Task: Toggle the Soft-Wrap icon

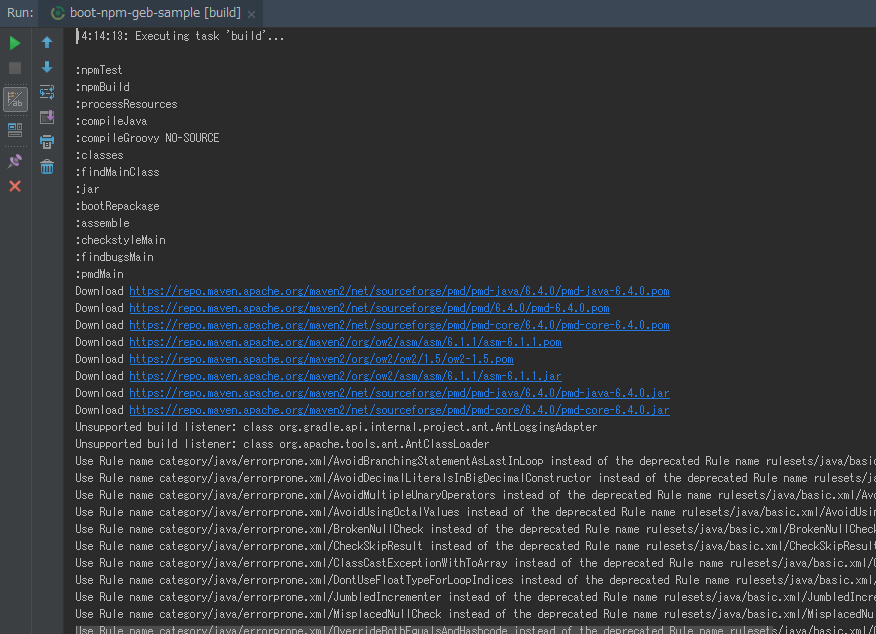Action: coord(47,92)
